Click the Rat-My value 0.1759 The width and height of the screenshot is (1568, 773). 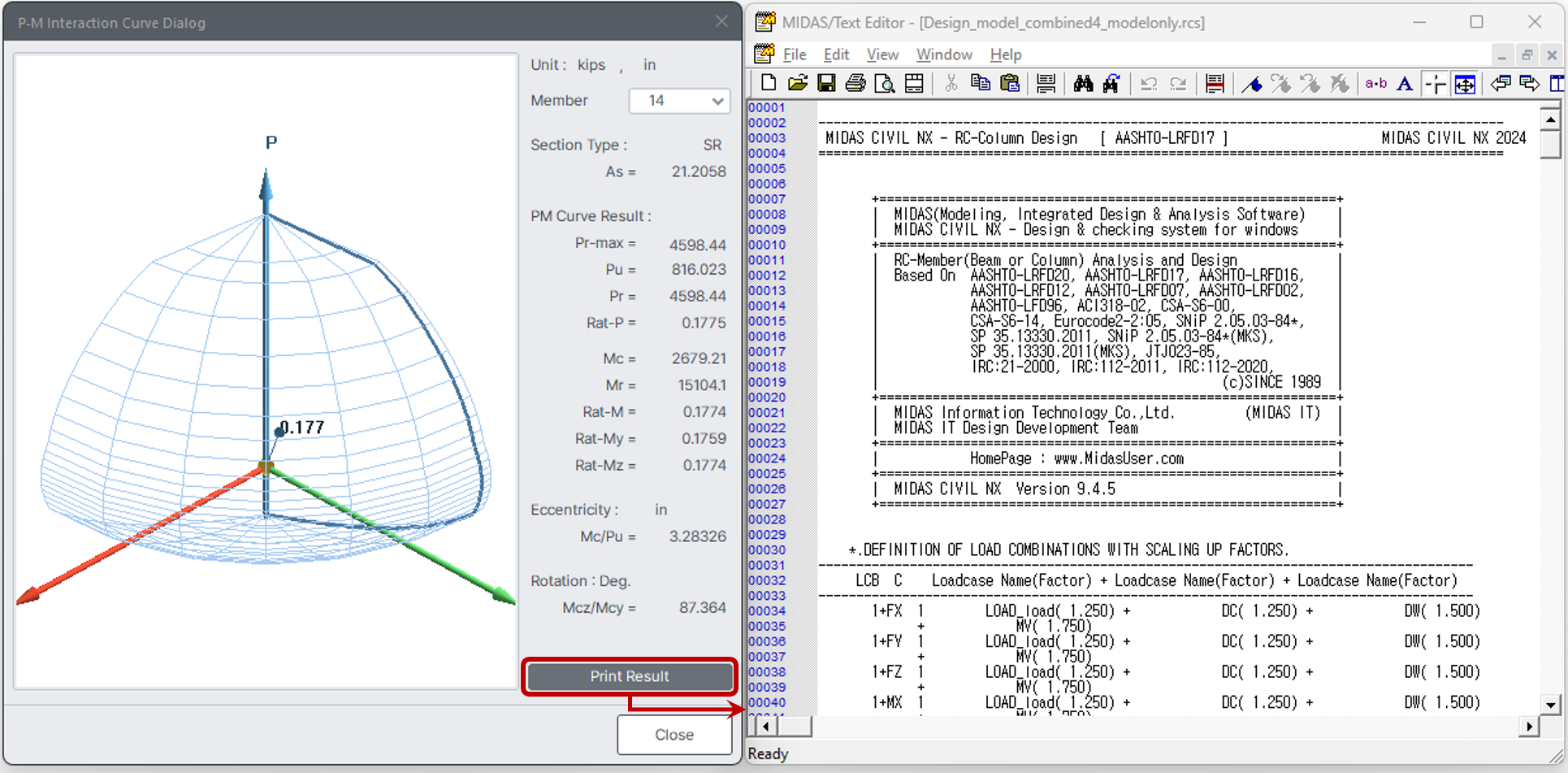(x=704, y=439)
